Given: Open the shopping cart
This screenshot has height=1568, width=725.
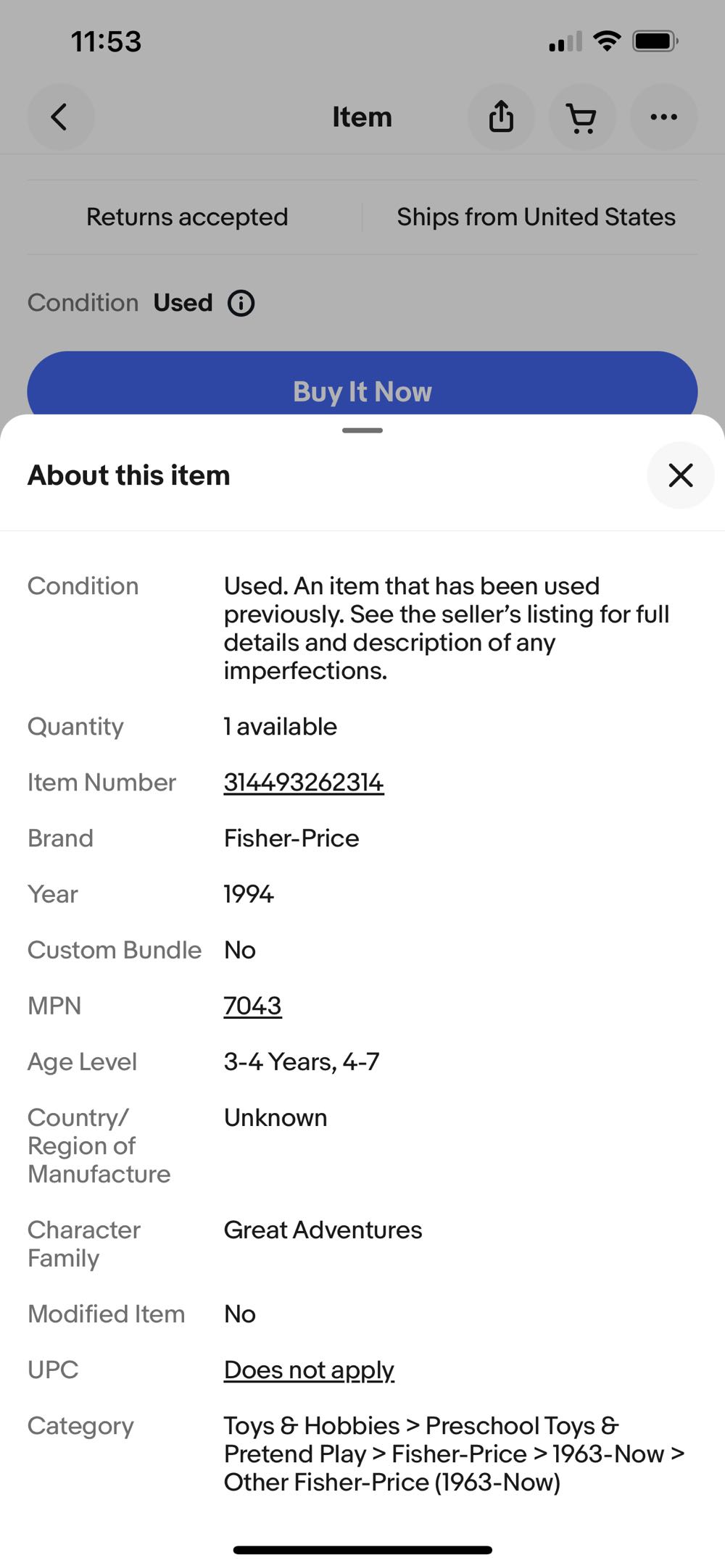Looking at the screenshot, I should pos(582,117).
